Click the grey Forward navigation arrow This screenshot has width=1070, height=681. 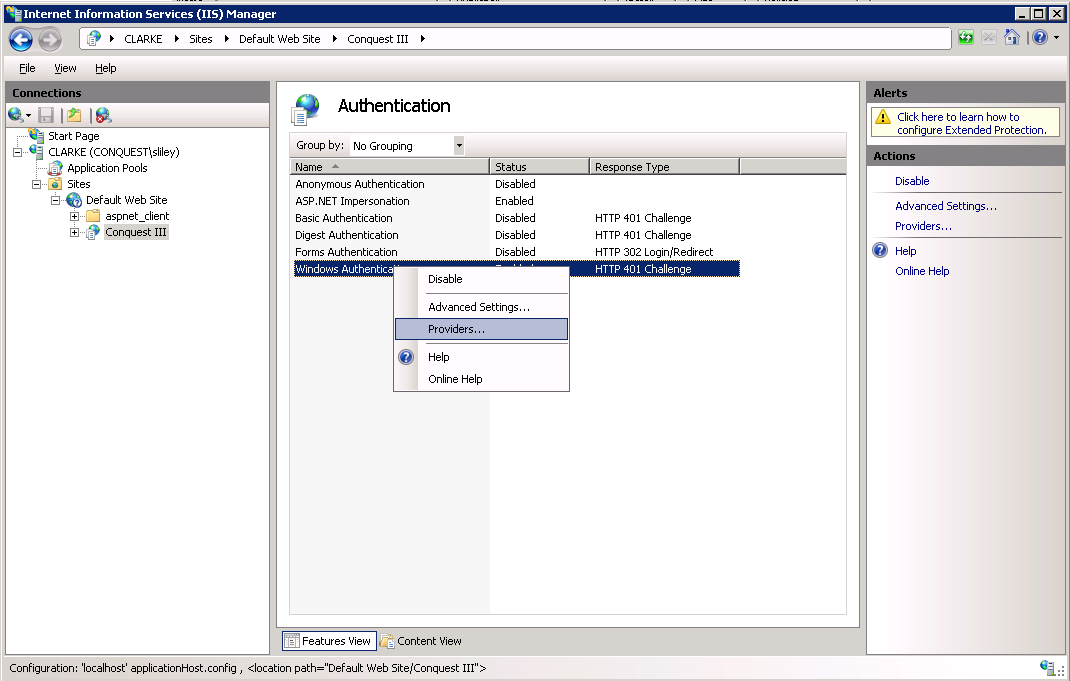[x=50, y=40]
